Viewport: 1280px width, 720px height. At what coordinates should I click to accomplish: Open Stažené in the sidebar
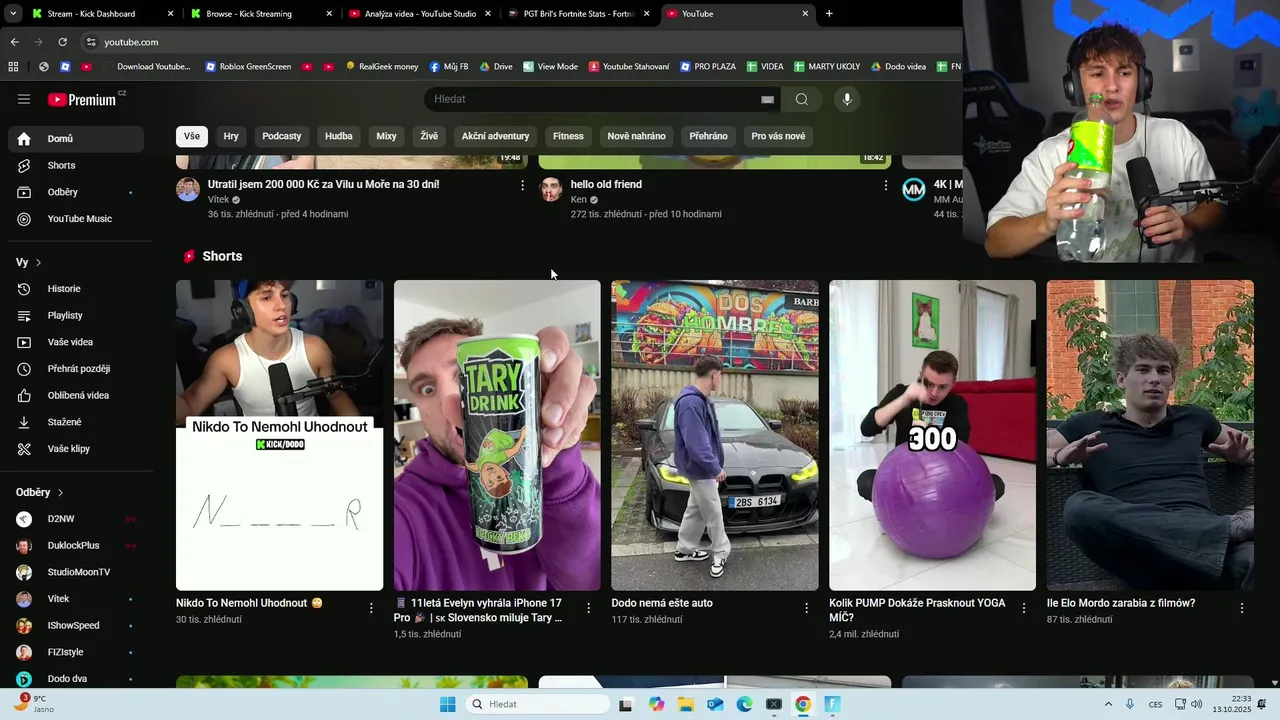pos(76,422)
